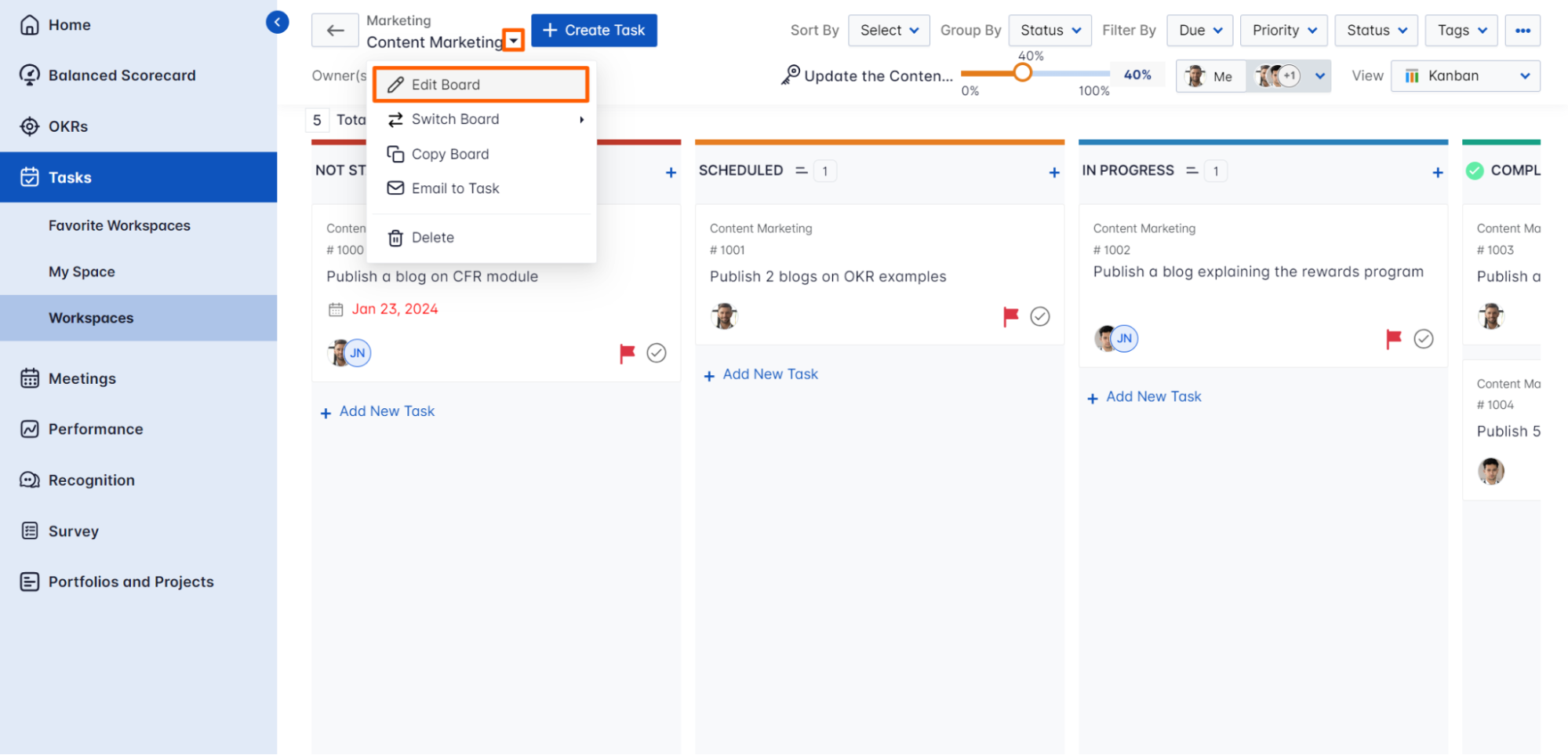Open the Home section in the sidebar
This screenshot has height=755, width=1568.
click(69, 24)
